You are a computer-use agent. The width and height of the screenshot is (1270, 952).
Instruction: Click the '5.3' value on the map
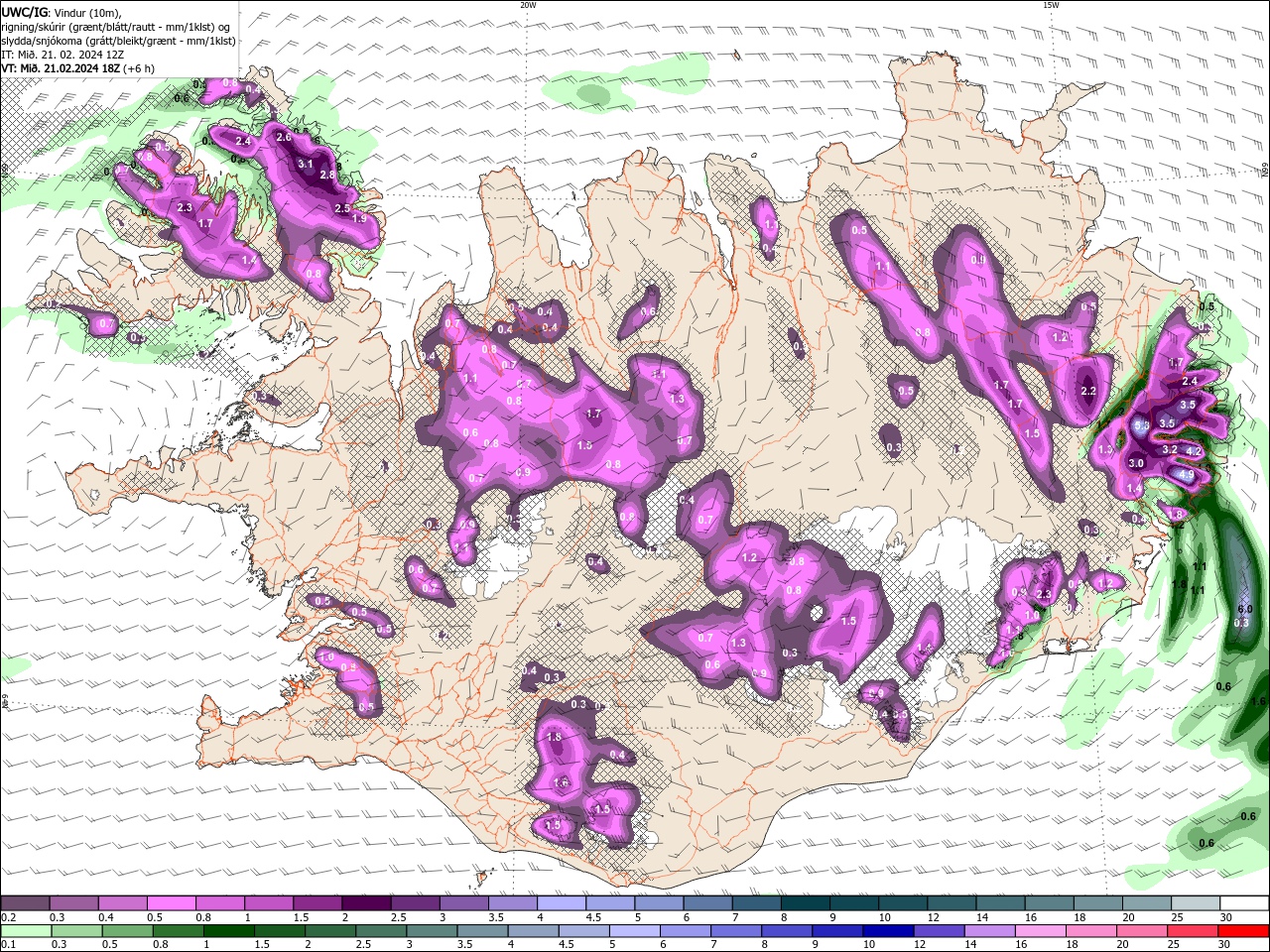[x=1141, y=425]
